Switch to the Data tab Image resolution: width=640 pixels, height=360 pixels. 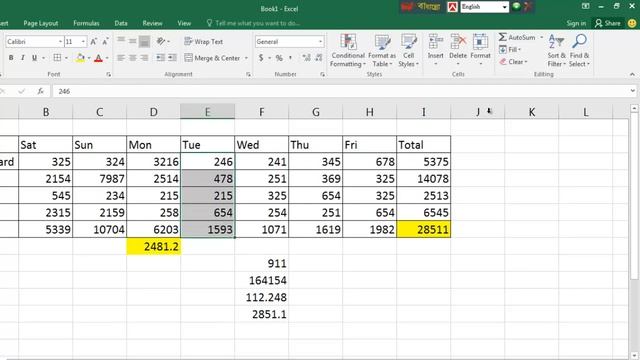pyautogui.click(x=121, y=23)
